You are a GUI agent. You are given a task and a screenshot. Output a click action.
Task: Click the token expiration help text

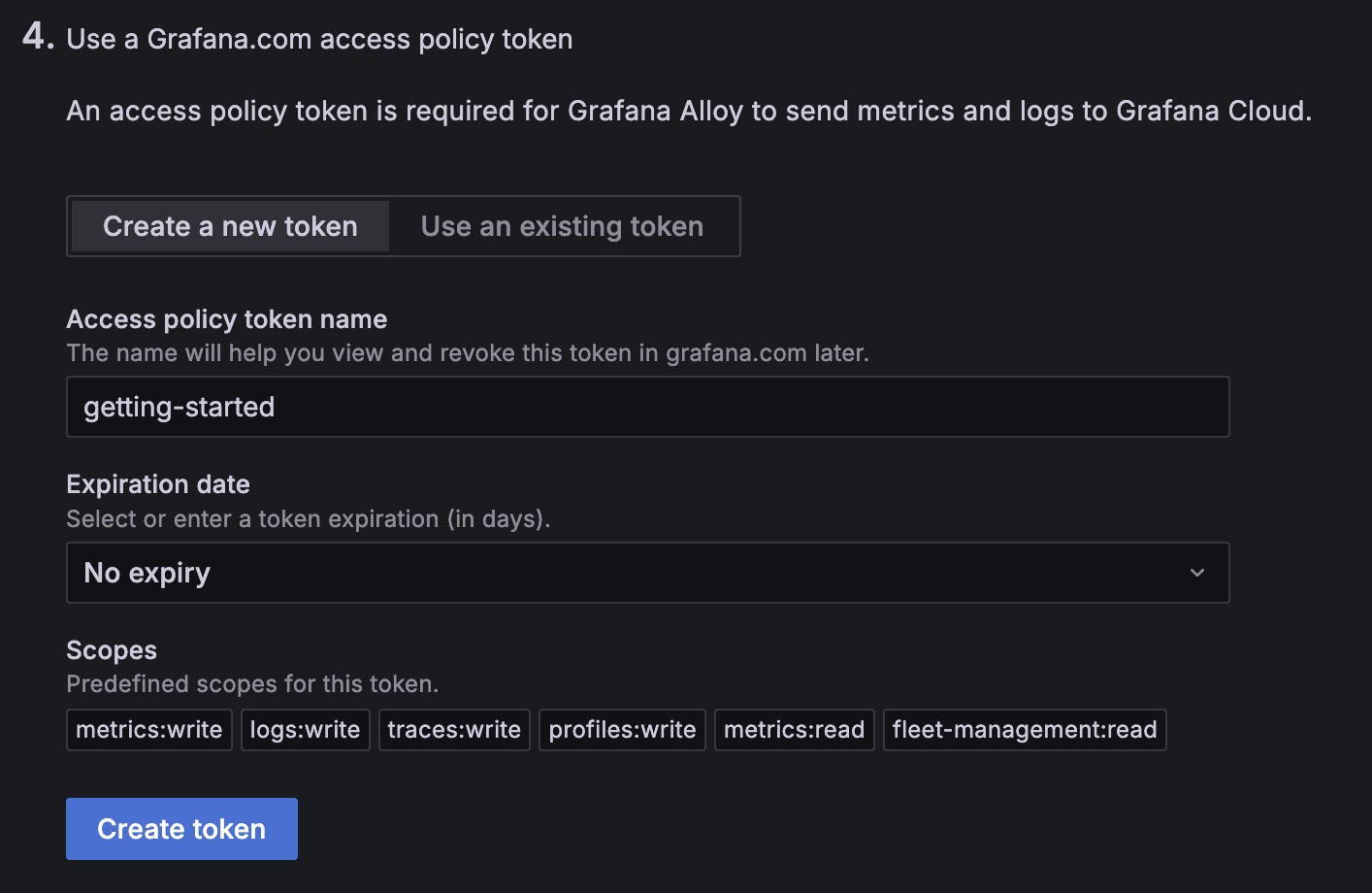point(308,519)
